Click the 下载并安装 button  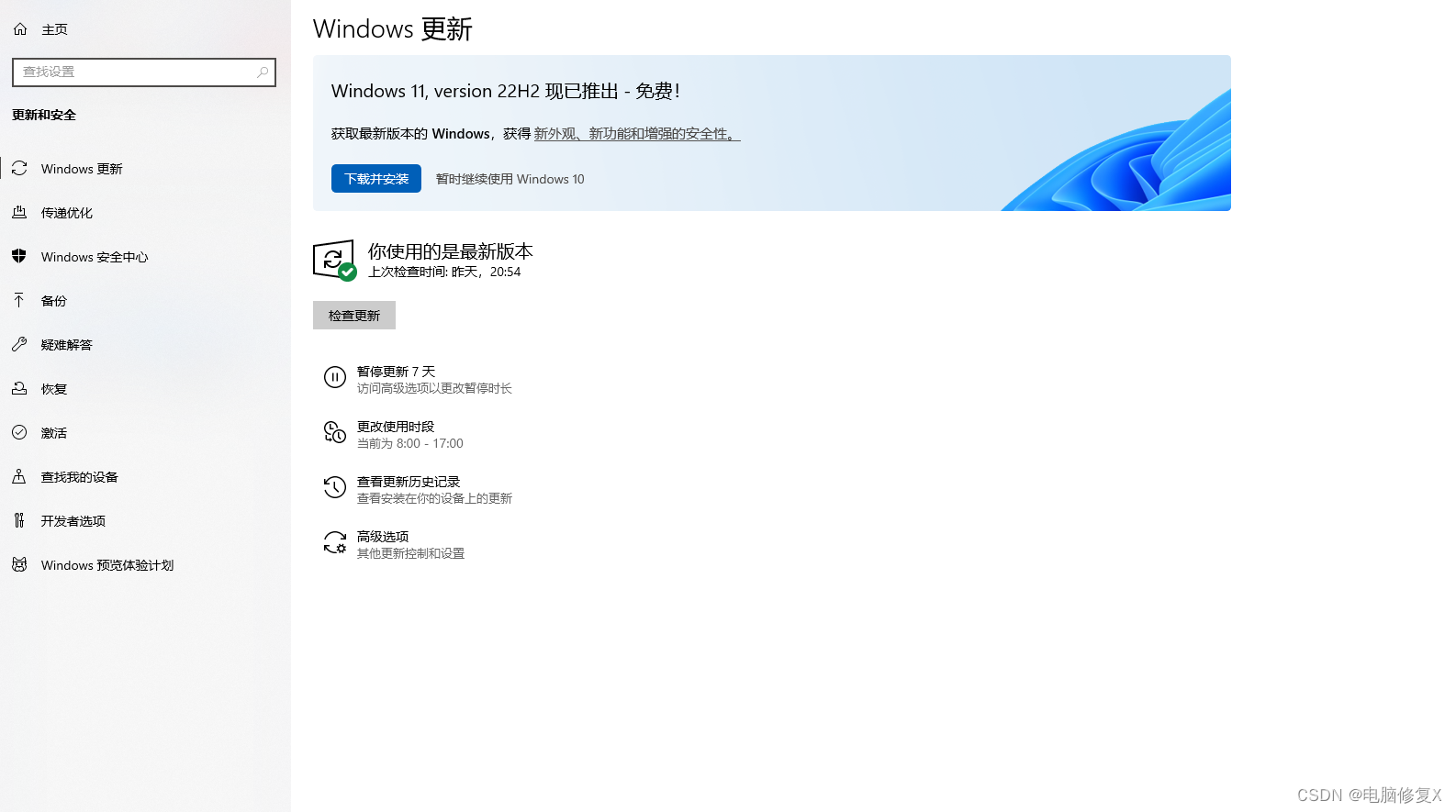(376, 179)
